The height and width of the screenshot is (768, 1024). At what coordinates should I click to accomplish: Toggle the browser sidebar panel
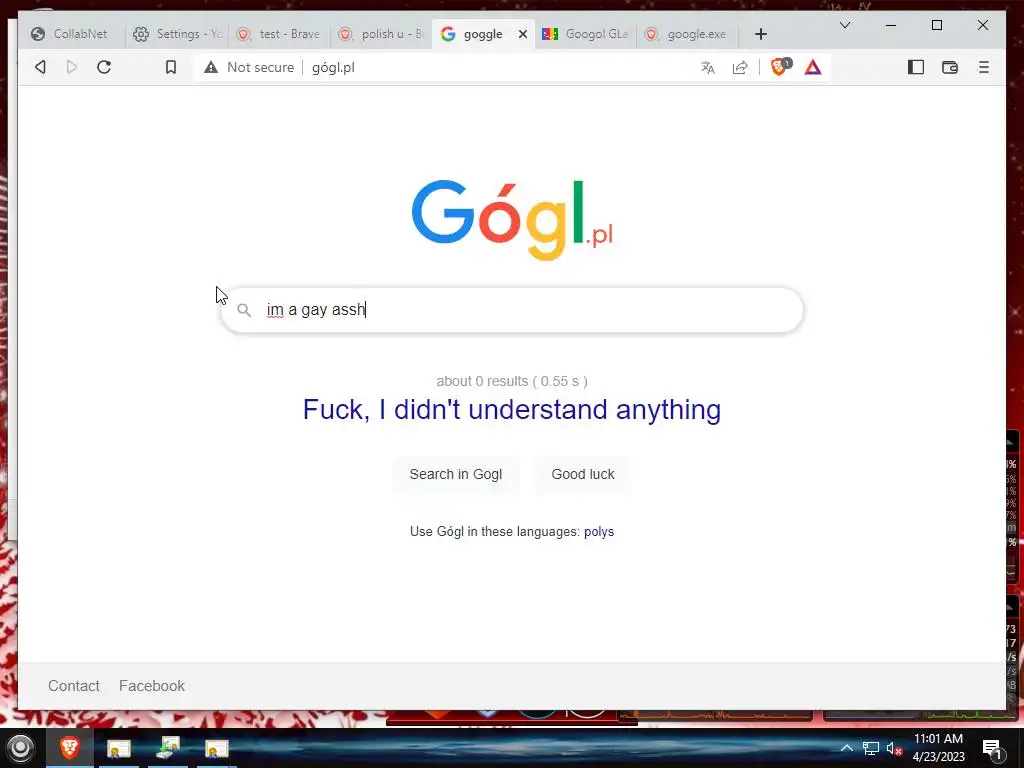coord(916,67)
